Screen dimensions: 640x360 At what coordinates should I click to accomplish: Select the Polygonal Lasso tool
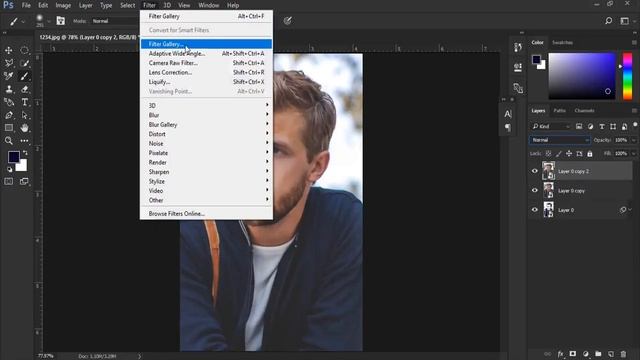pyautogui.click(x=9, y=63)
